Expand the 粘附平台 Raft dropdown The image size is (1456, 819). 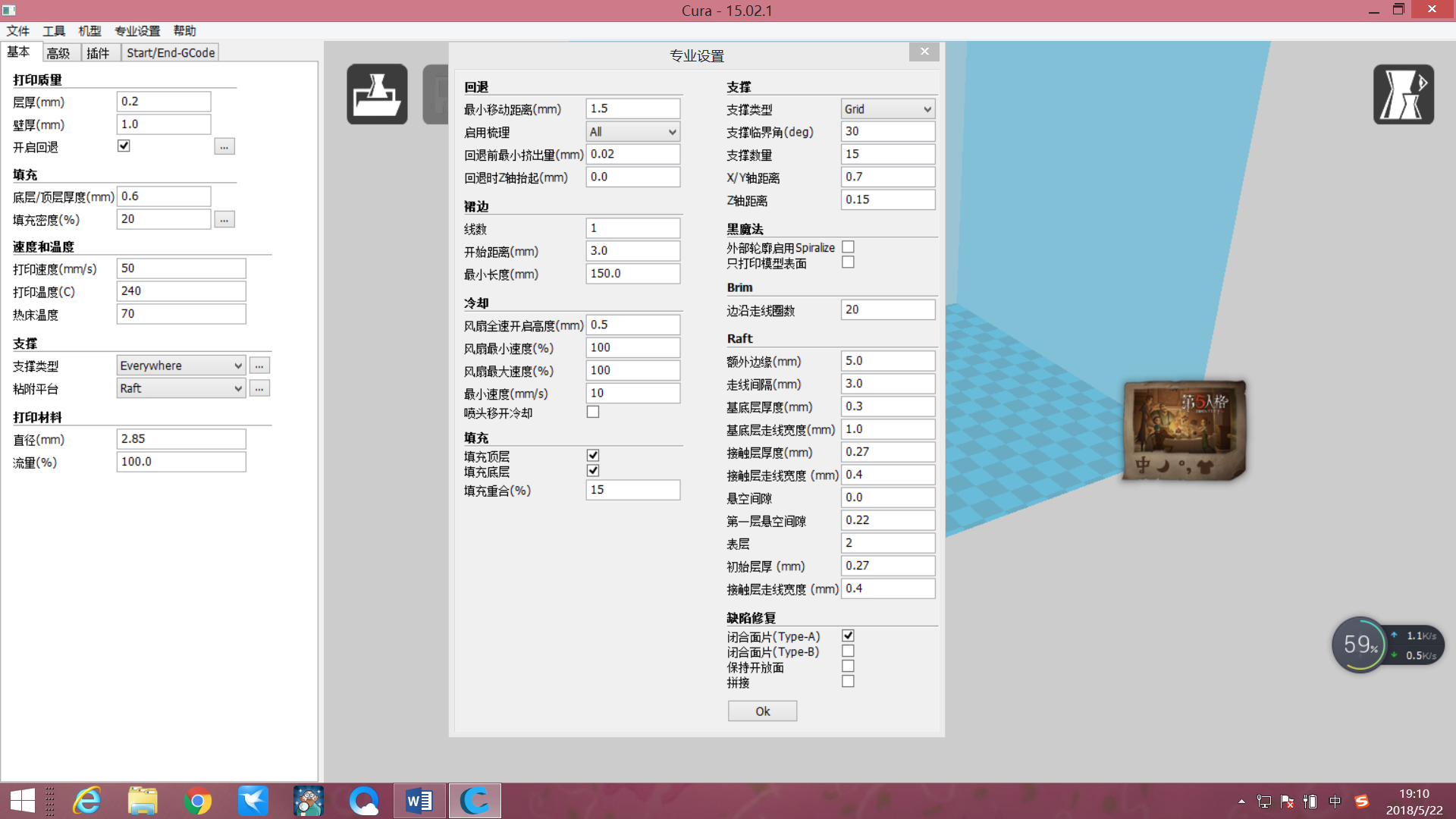point(180,388)
